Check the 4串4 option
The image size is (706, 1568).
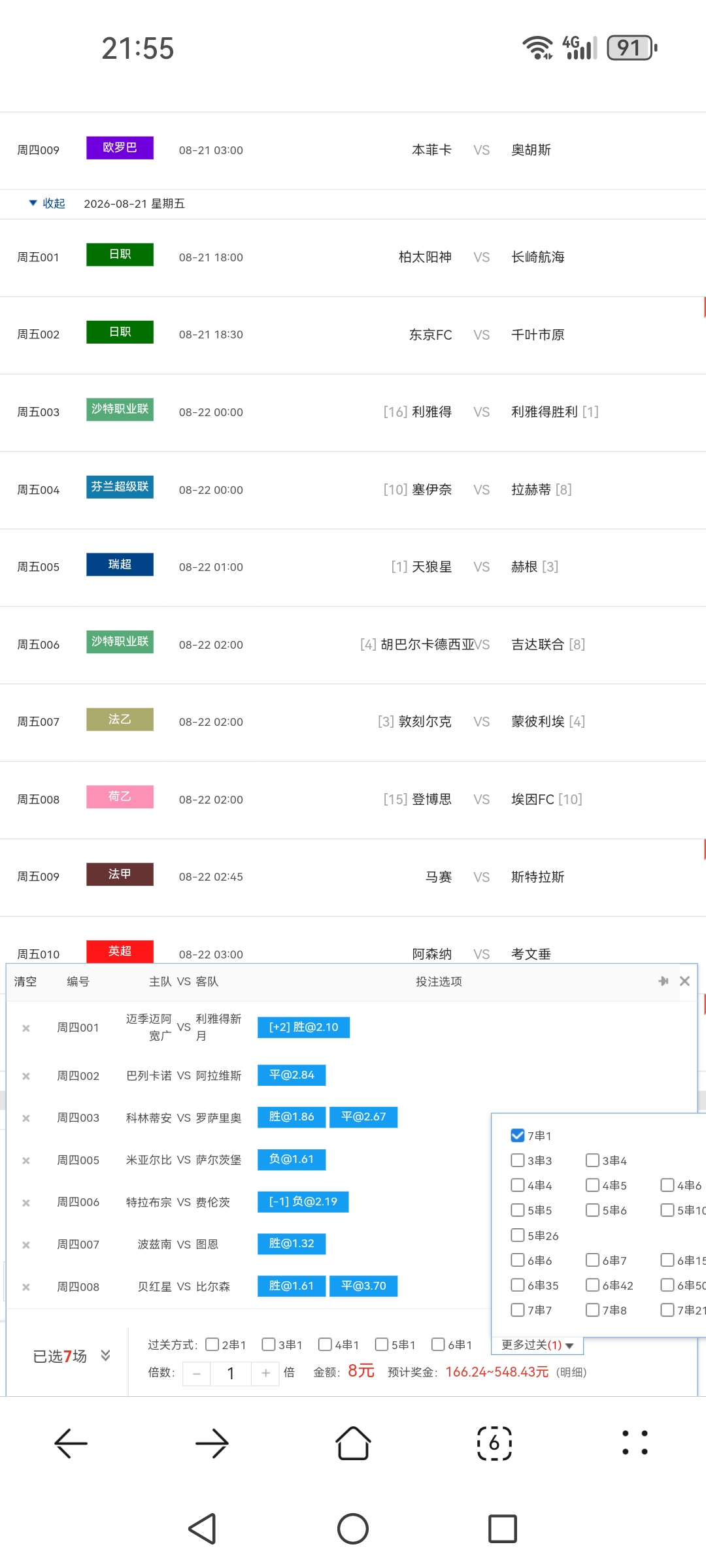(x=518, y=1185)
